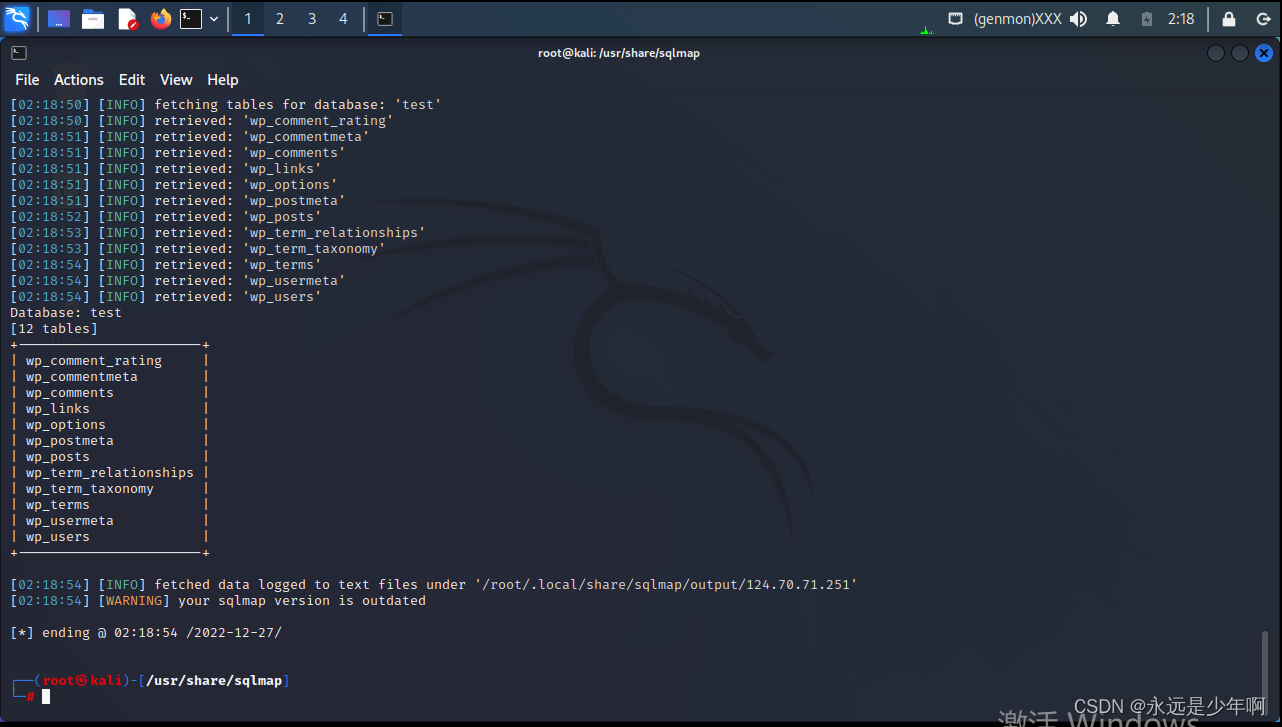Launch the text editor panel icon
Viewport: 1282px width, 727px height.
tap(127, 18)
